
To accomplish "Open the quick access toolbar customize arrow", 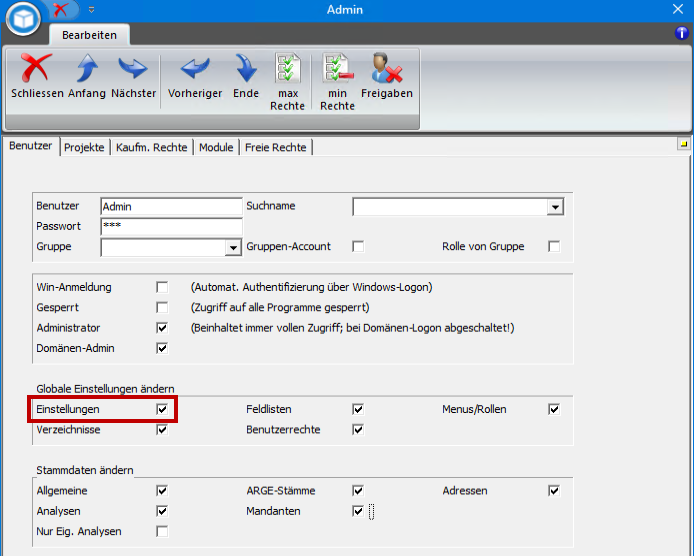I will (91, 10).
